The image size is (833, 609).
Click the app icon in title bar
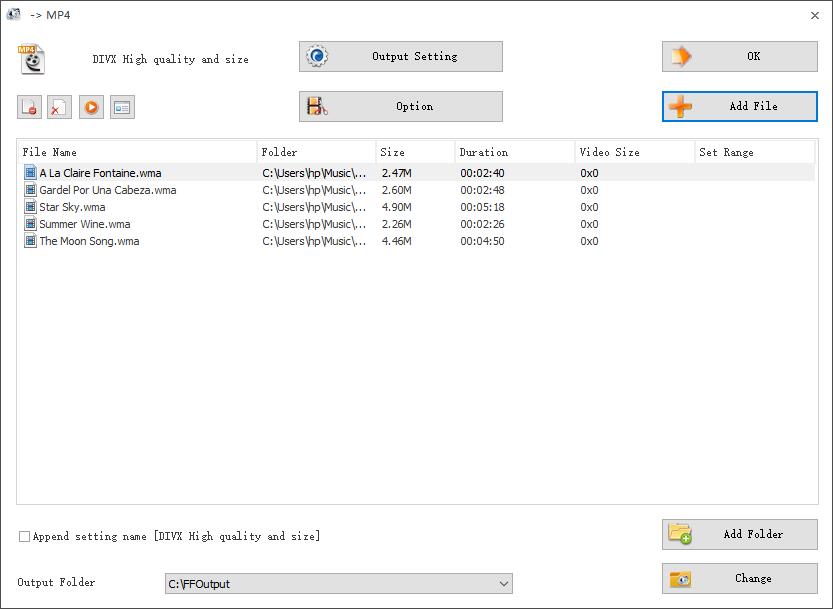click(x=14, y=14)
